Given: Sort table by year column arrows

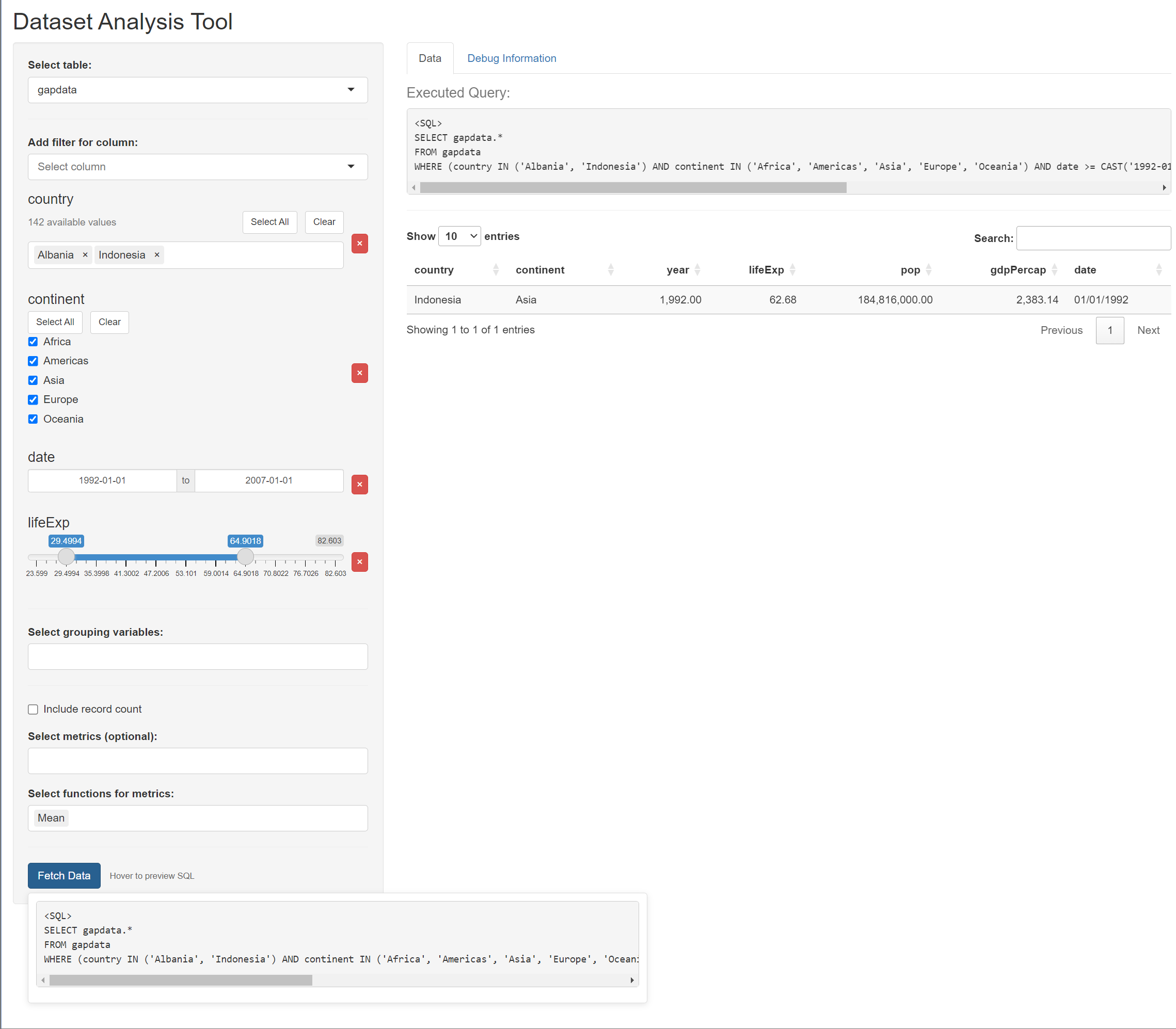Looking at the screenshot, I should tap(697, 270).
